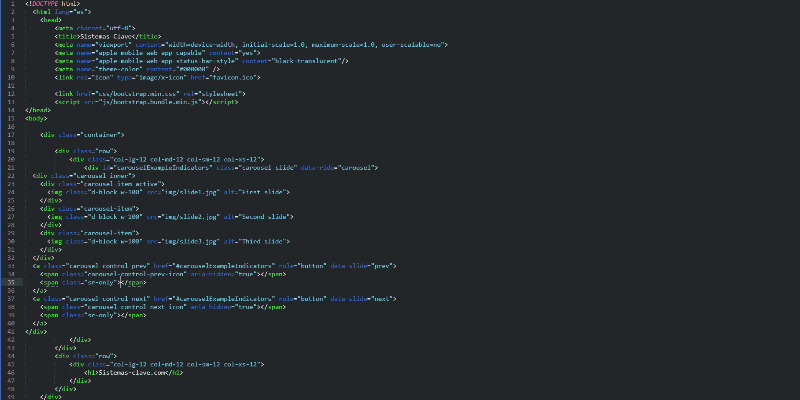Click the alt text 'First slide'
800x400 pixels.
262,192
